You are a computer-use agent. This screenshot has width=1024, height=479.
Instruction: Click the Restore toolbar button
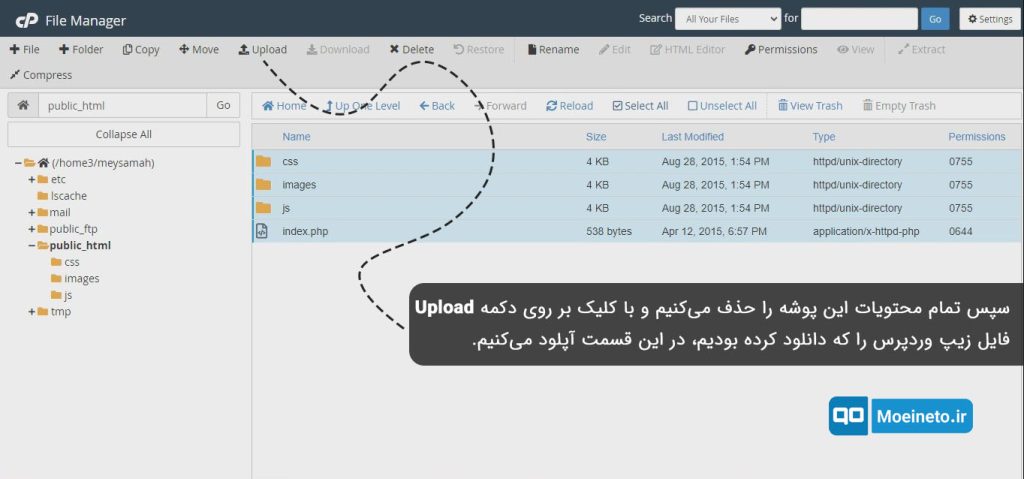(479, 50)
